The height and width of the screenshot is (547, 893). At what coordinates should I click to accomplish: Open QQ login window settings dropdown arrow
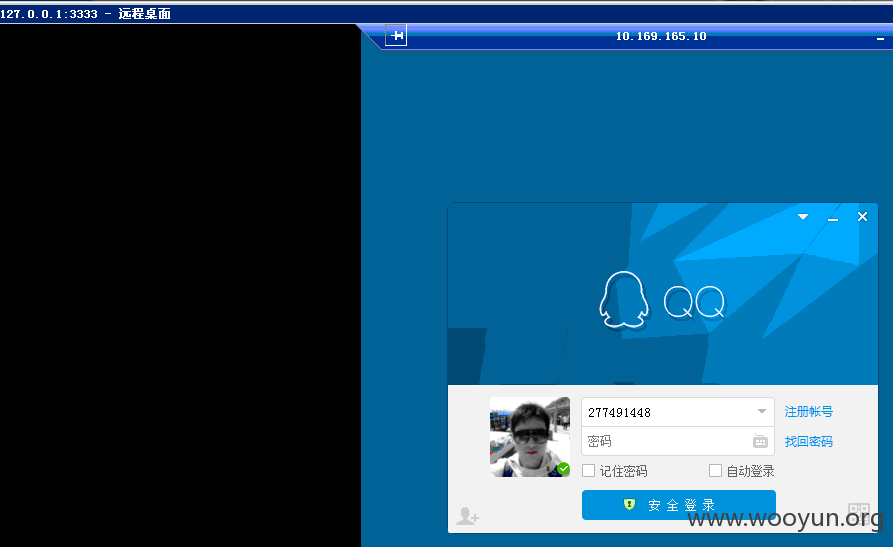pos(803,217)
